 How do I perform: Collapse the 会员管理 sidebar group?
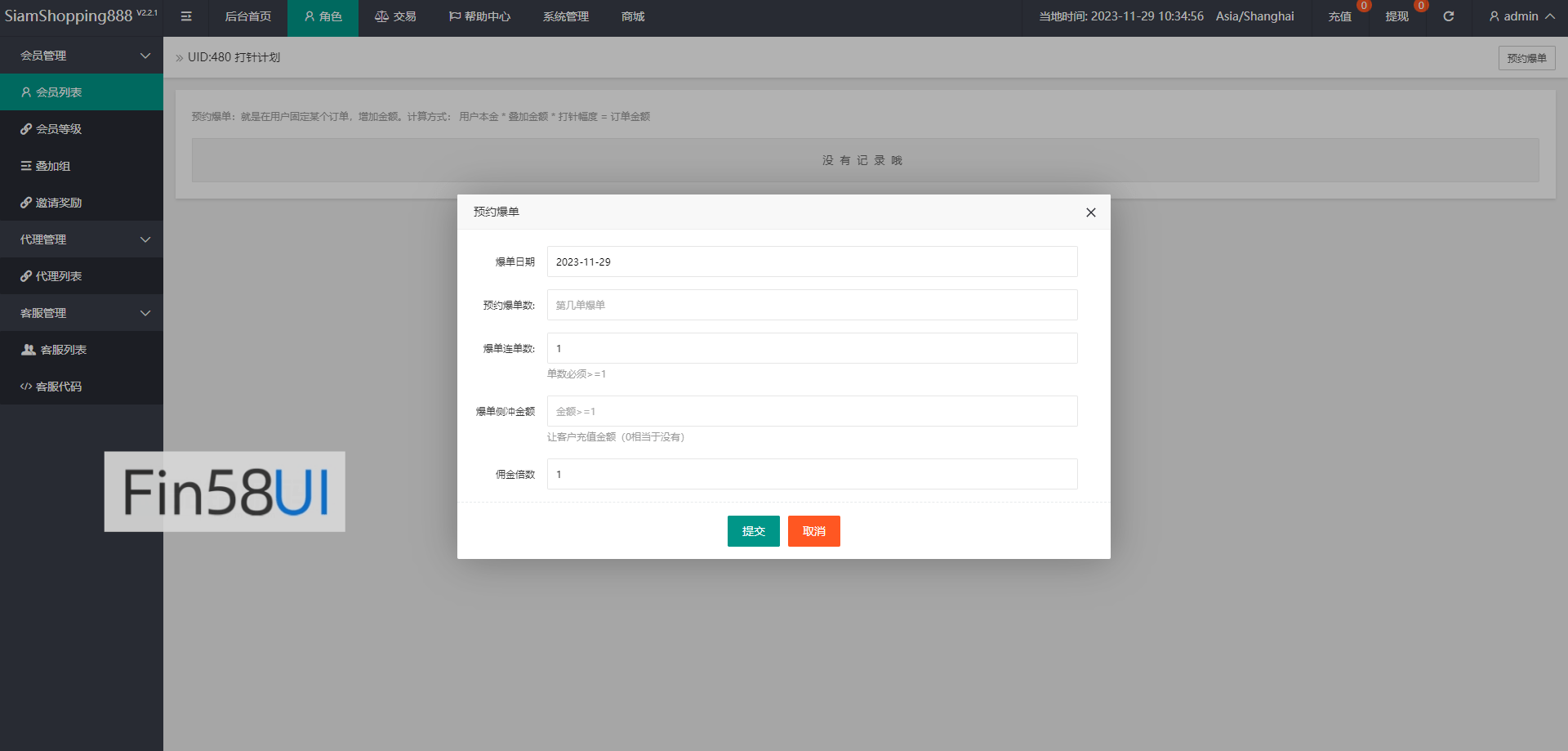(82, 56)
